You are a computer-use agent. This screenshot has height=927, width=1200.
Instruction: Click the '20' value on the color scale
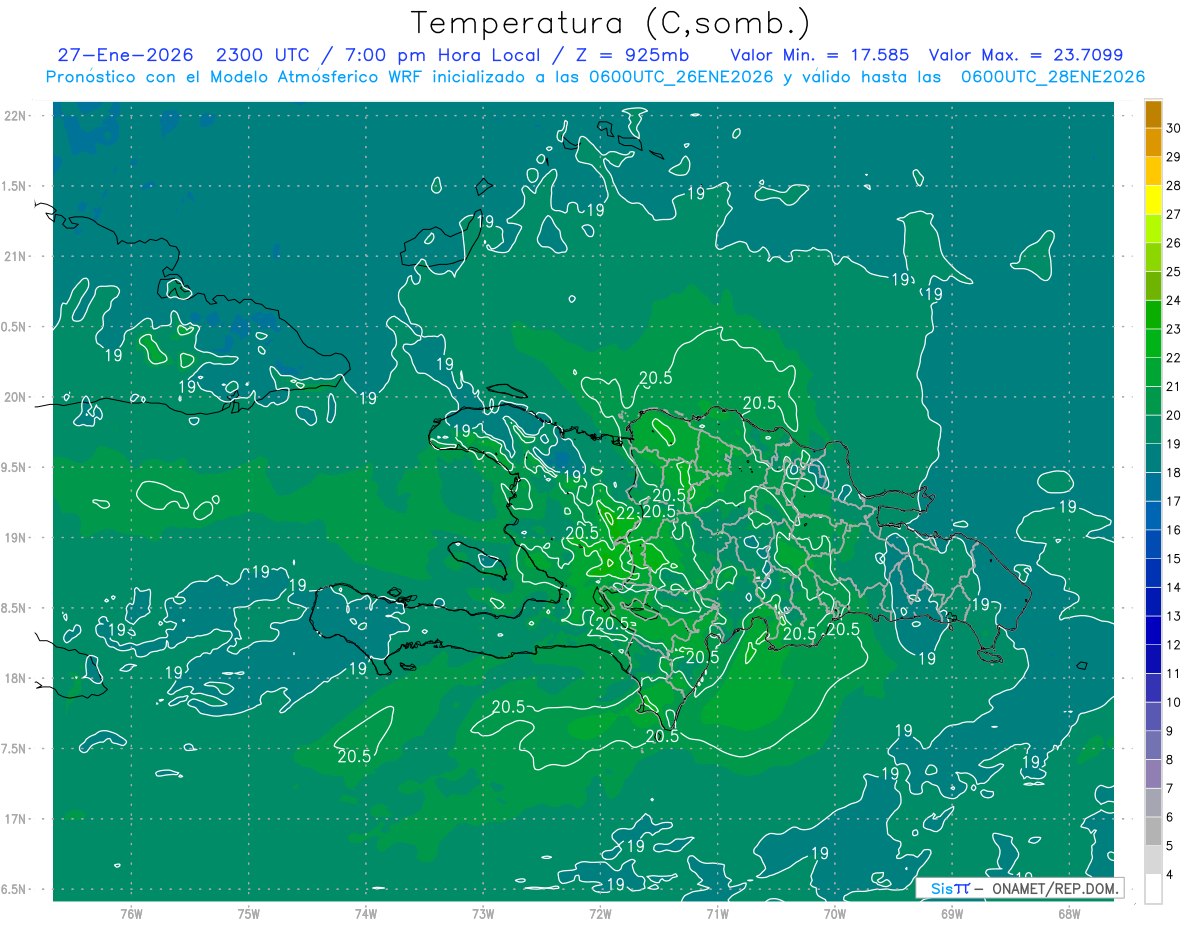click(1175, 415)
